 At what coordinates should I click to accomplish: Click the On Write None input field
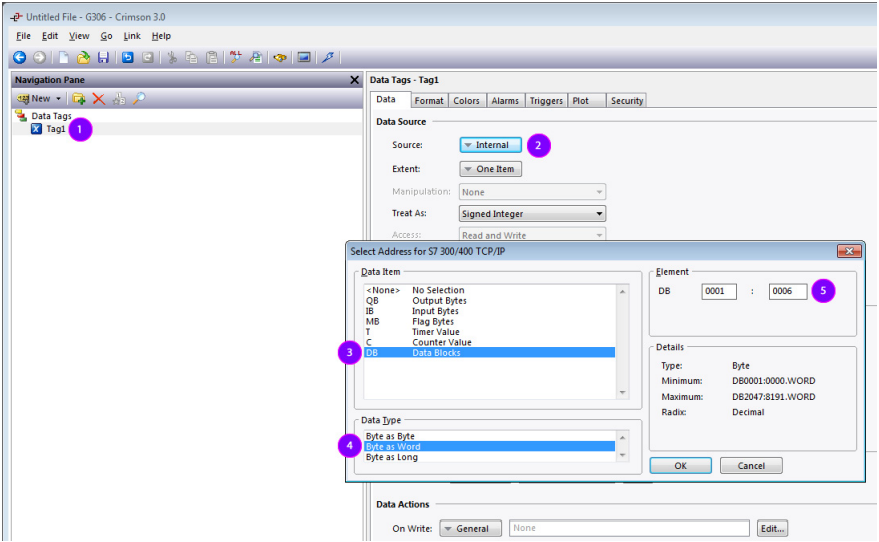click(x=629, y=529)
